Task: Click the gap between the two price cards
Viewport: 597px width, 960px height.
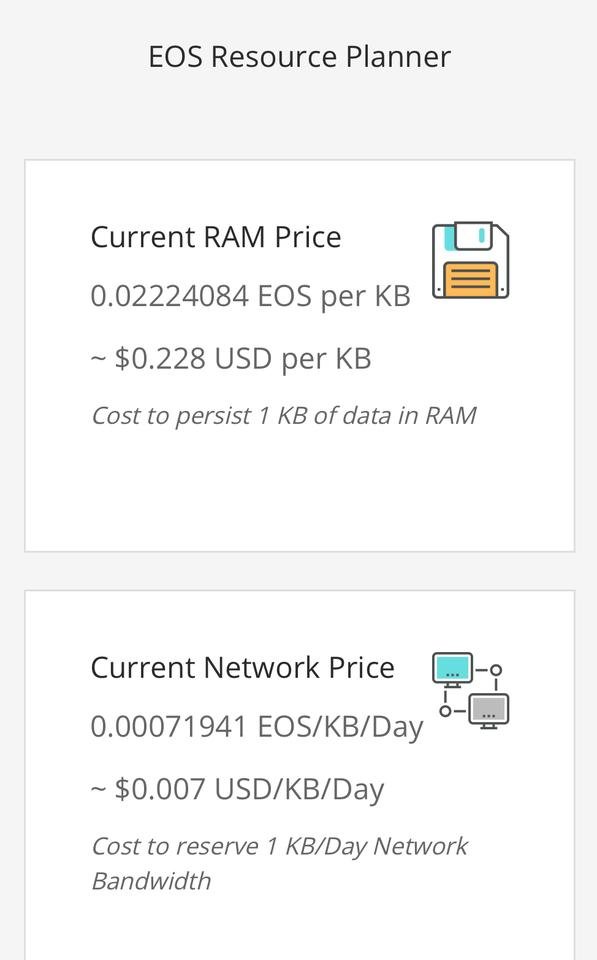Action: click(299, 571)
